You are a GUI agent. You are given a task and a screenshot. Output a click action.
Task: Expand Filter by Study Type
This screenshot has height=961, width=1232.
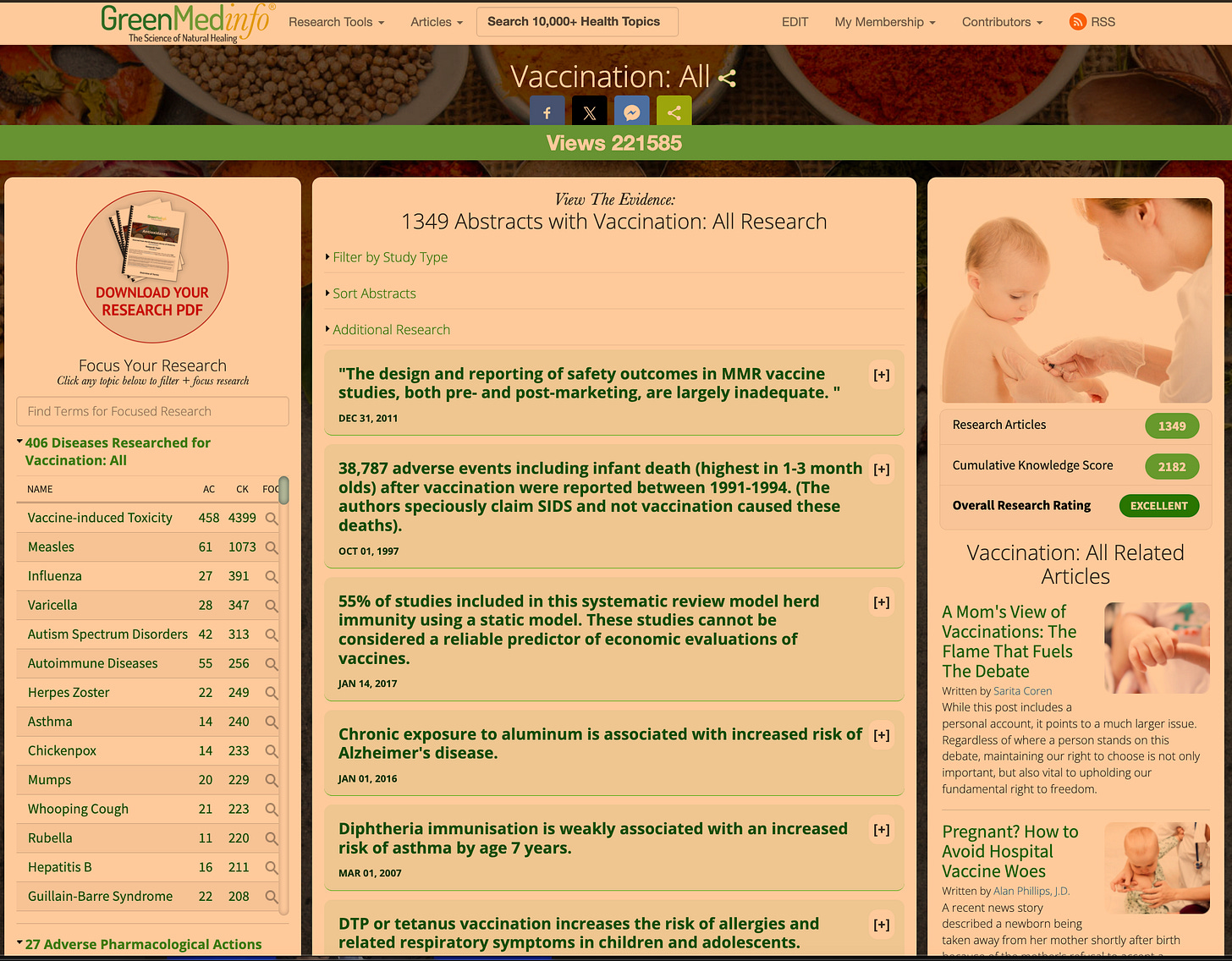tap(389, 257)
